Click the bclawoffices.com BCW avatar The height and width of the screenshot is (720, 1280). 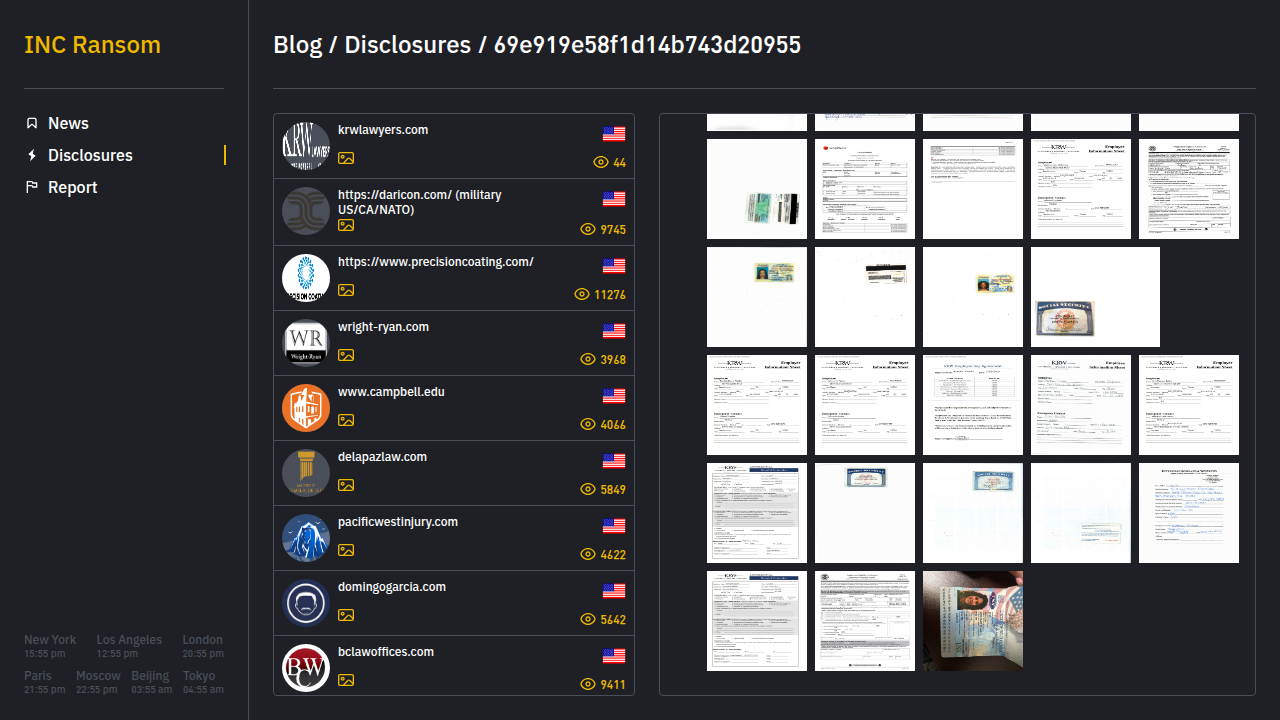[x=306, y=668]
